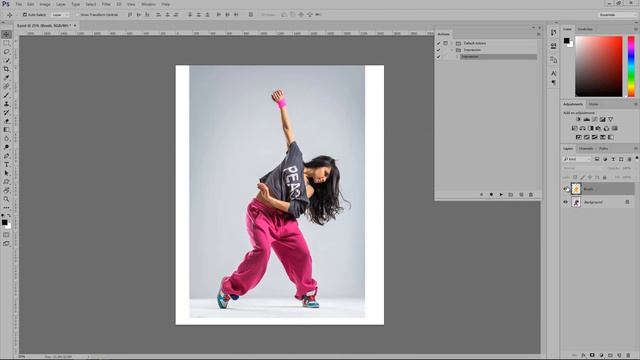This screenshot has height=360, width=640.
Task: Select the Crop tool
Action: pyautogui.click(x=6, y=69)
